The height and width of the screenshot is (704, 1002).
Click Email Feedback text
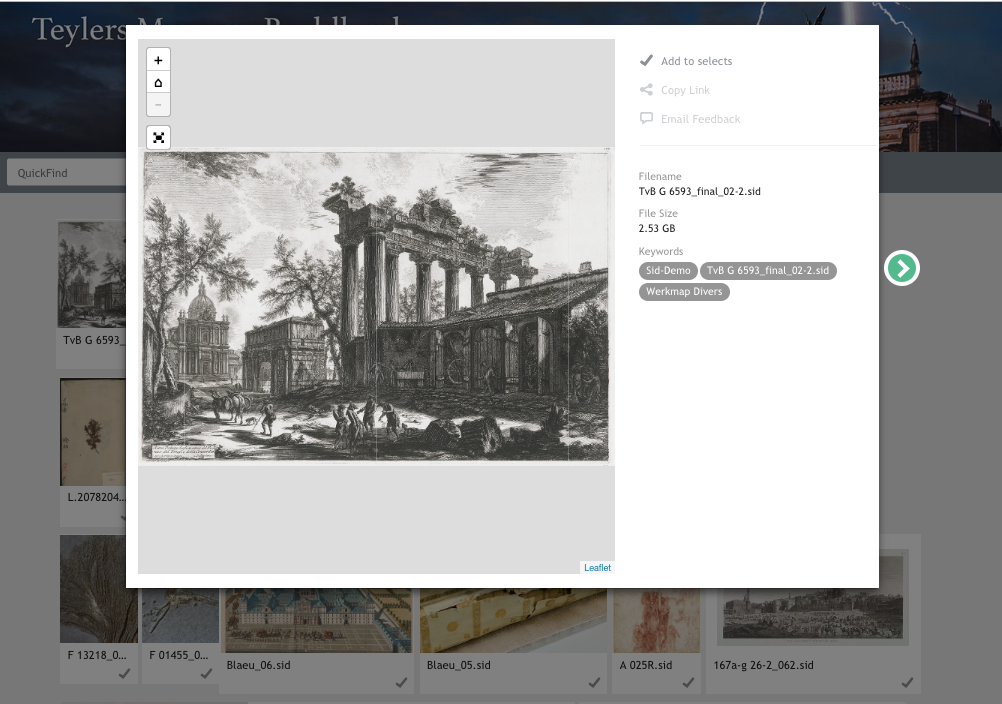pyautogui.click(x=700, y=119)
